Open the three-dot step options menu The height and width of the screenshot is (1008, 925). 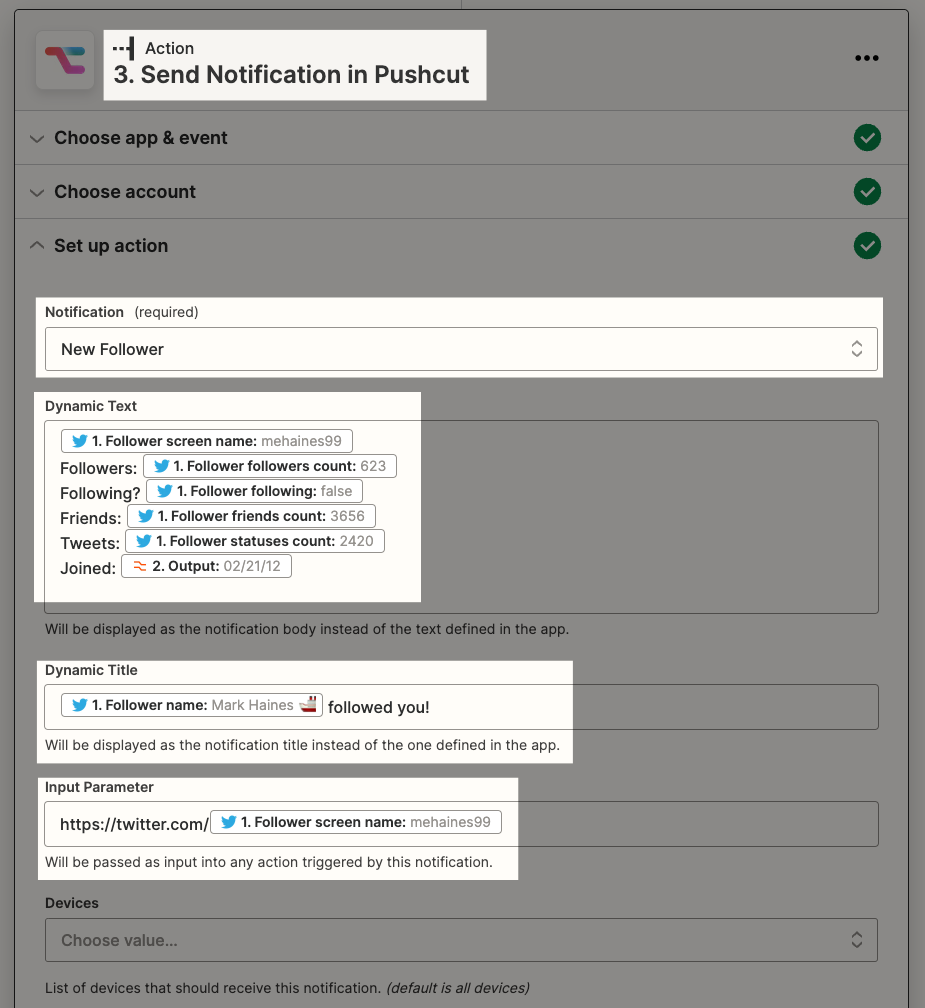pyautogui.click(x=867, y=58)
